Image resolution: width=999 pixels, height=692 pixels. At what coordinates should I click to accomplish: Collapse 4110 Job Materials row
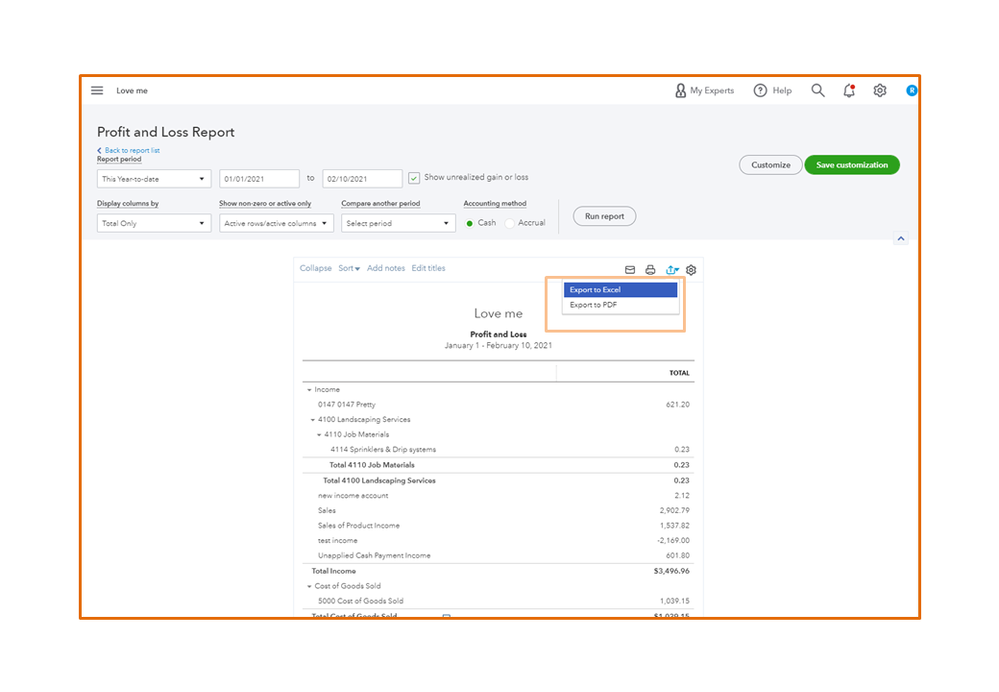(x=319, y=435)
